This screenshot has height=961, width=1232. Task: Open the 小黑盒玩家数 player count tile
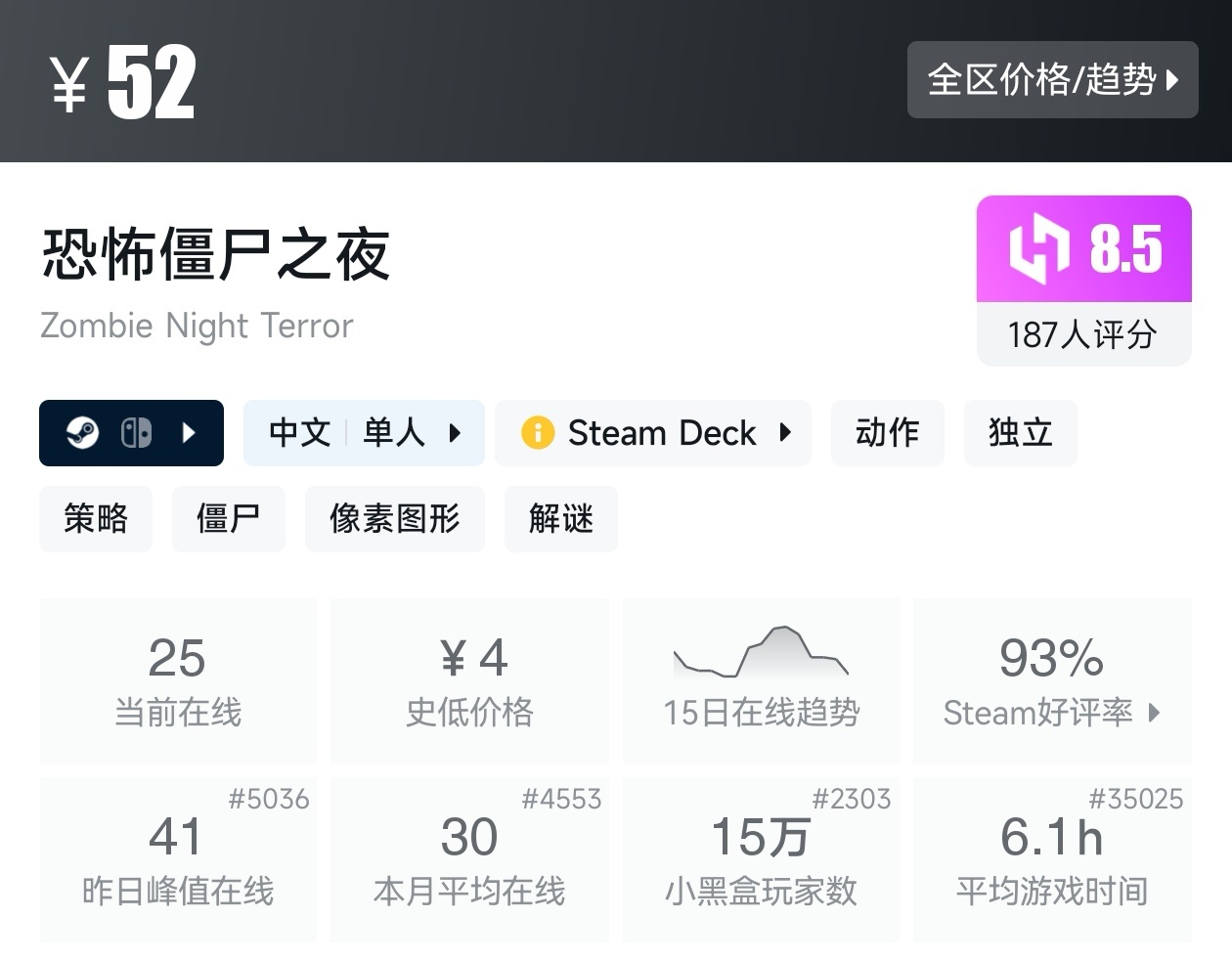[761, 858]
